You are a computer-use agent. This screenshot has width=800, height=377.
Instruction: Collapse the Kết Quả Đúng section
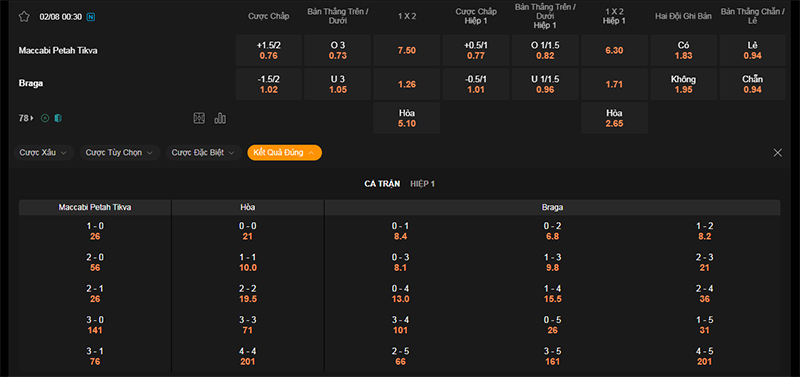284,153
